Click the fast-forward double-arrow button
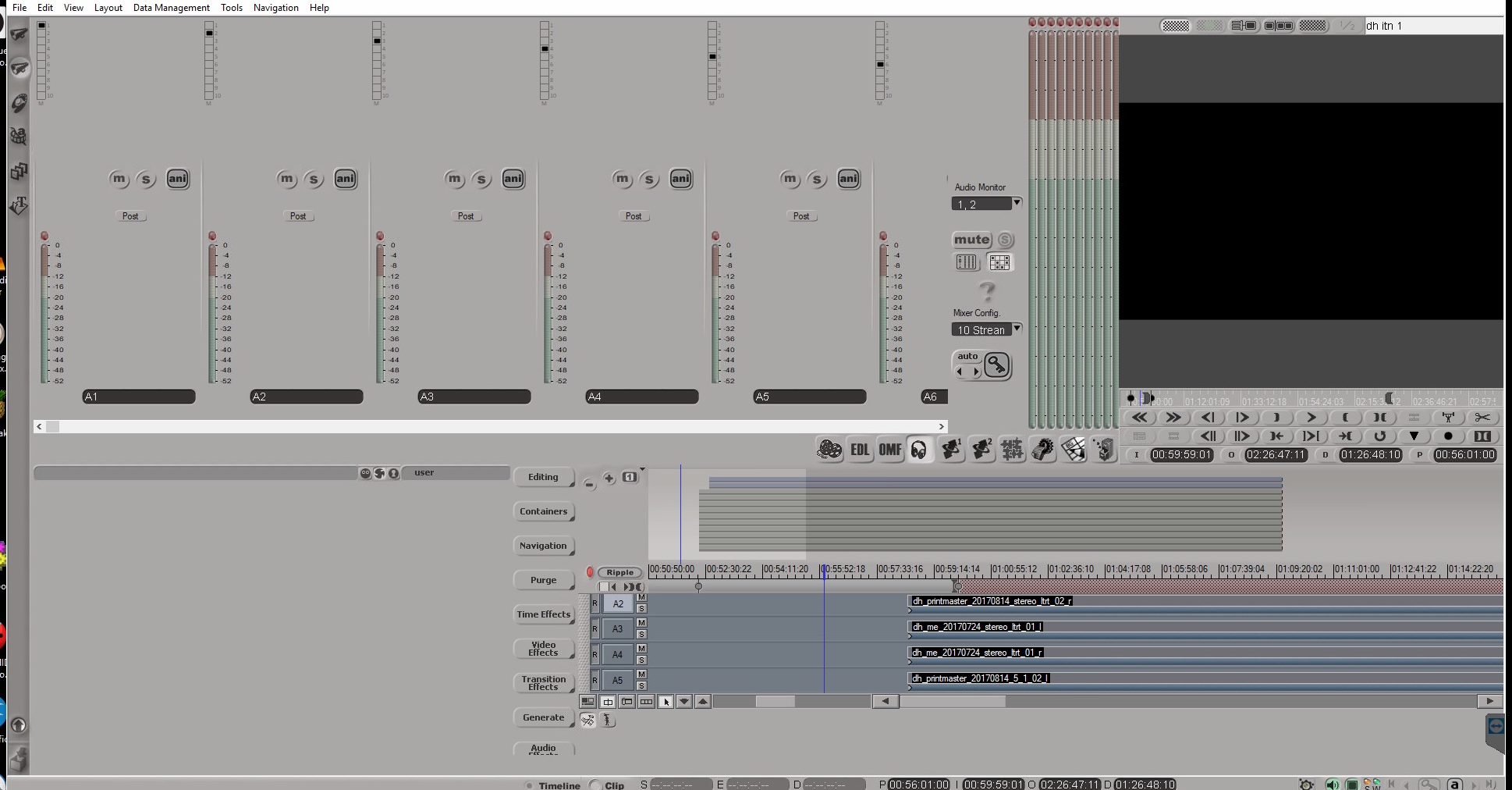This screenshot has height=790, width=1512. pos(1173,418)
